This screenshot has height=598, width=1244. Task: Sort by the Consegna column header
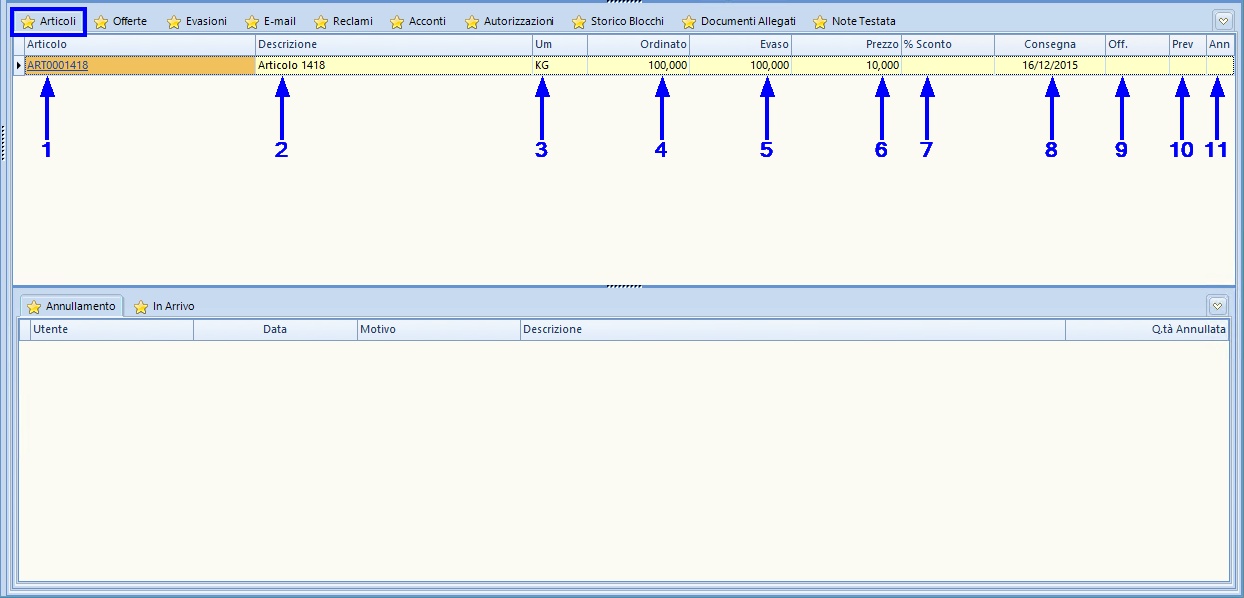(1049, 45)
